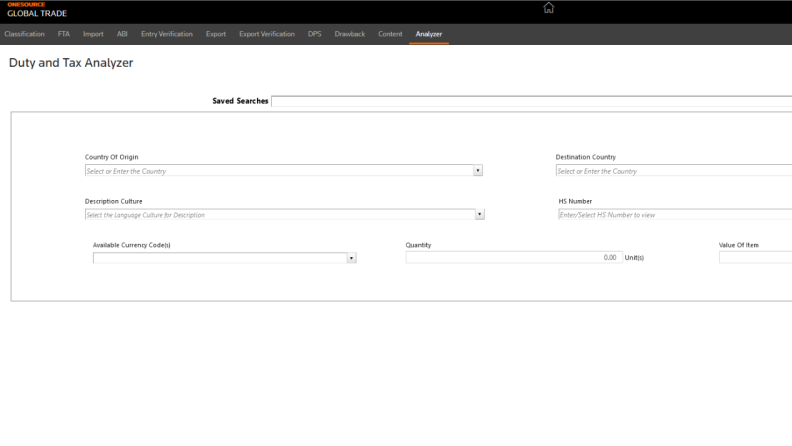Viewport: 792px width, 446px height.
Task: Focus the Value Of Item field
Action: [754, 258]
